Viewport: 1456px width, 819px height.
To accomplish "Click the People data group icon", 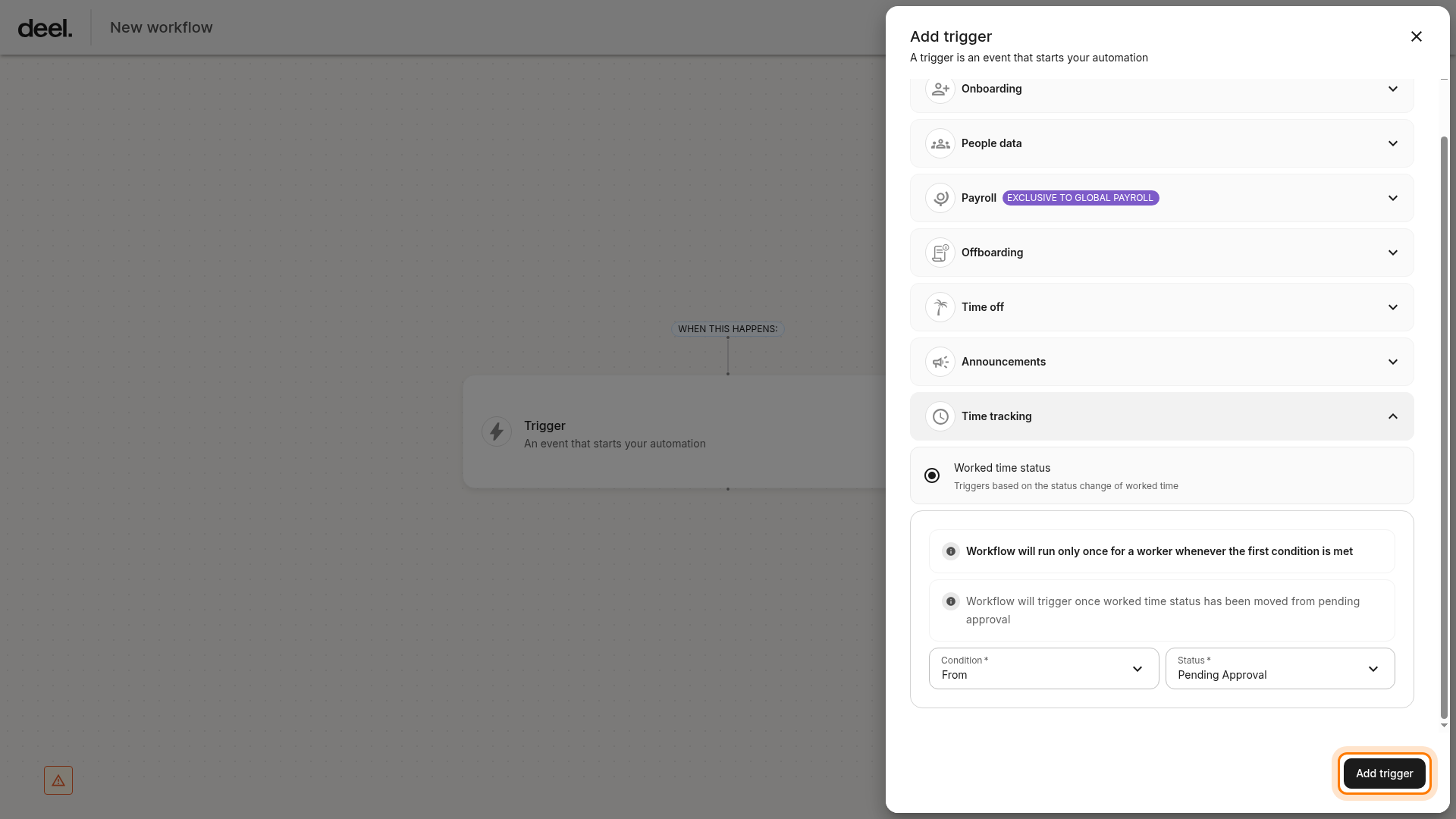I will point(940,143).
